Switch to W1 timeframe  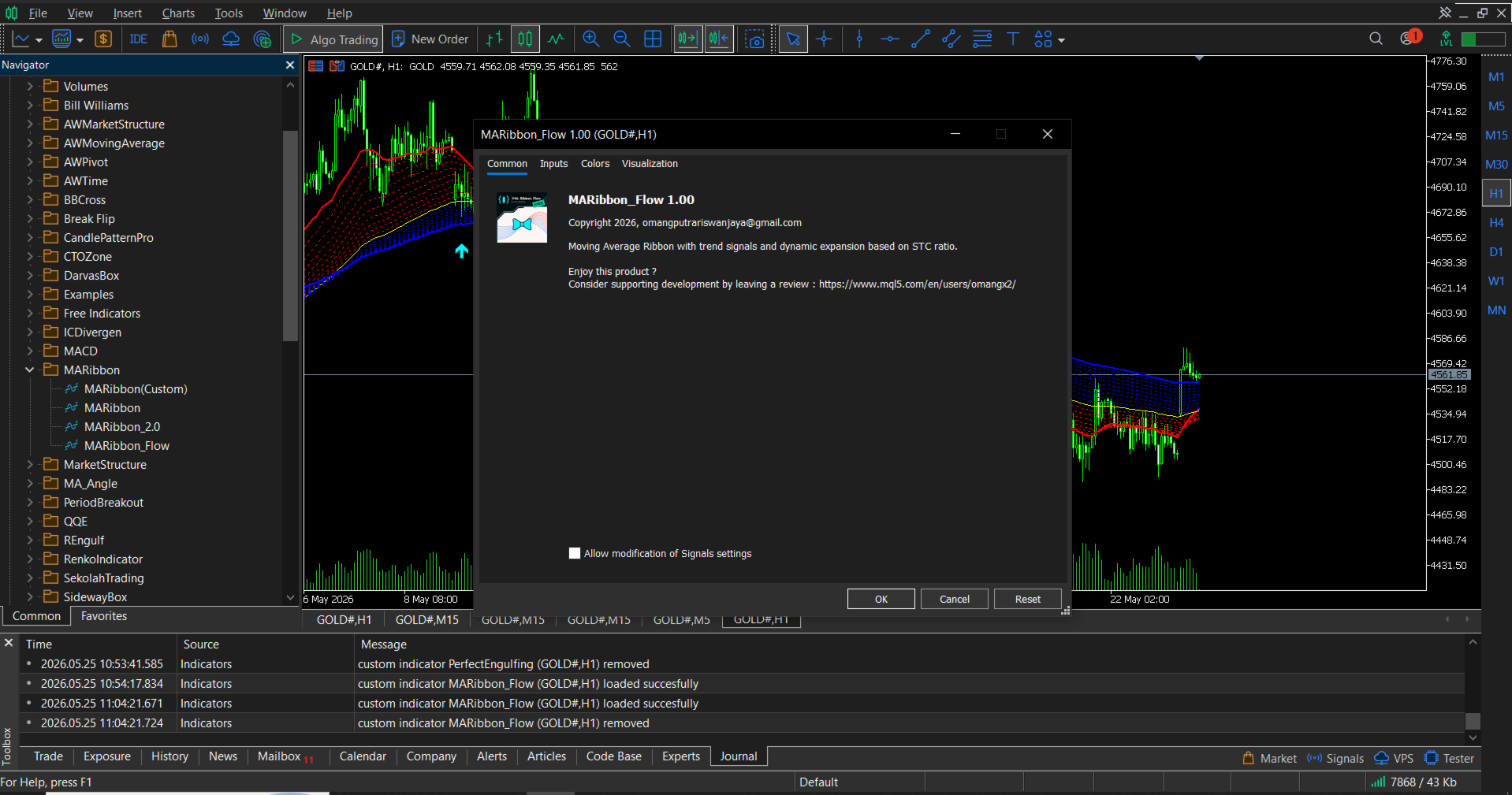point(1496,281)
